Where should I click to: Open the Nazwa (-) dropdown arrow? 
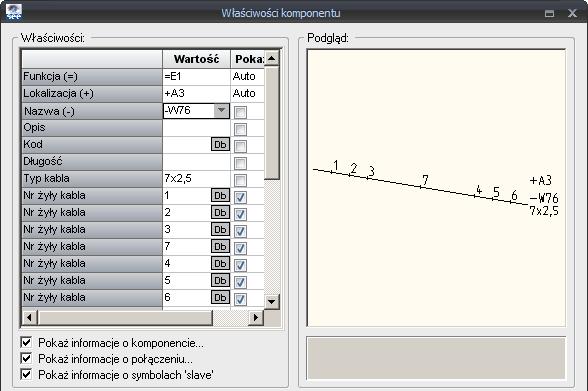[222, 111]
